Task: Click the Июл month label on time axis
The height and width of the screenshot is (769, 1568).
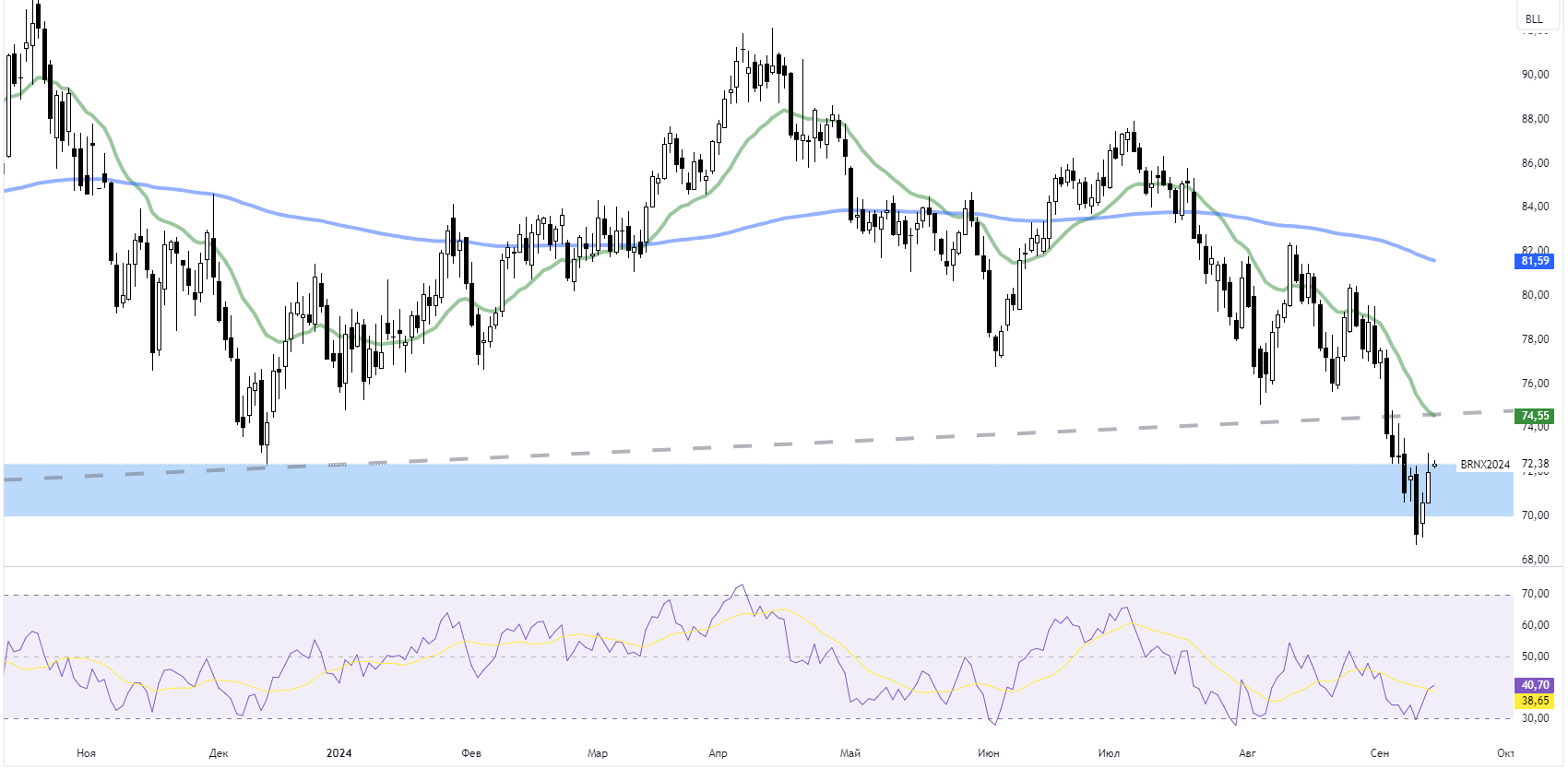Action: coord(1109,753)
